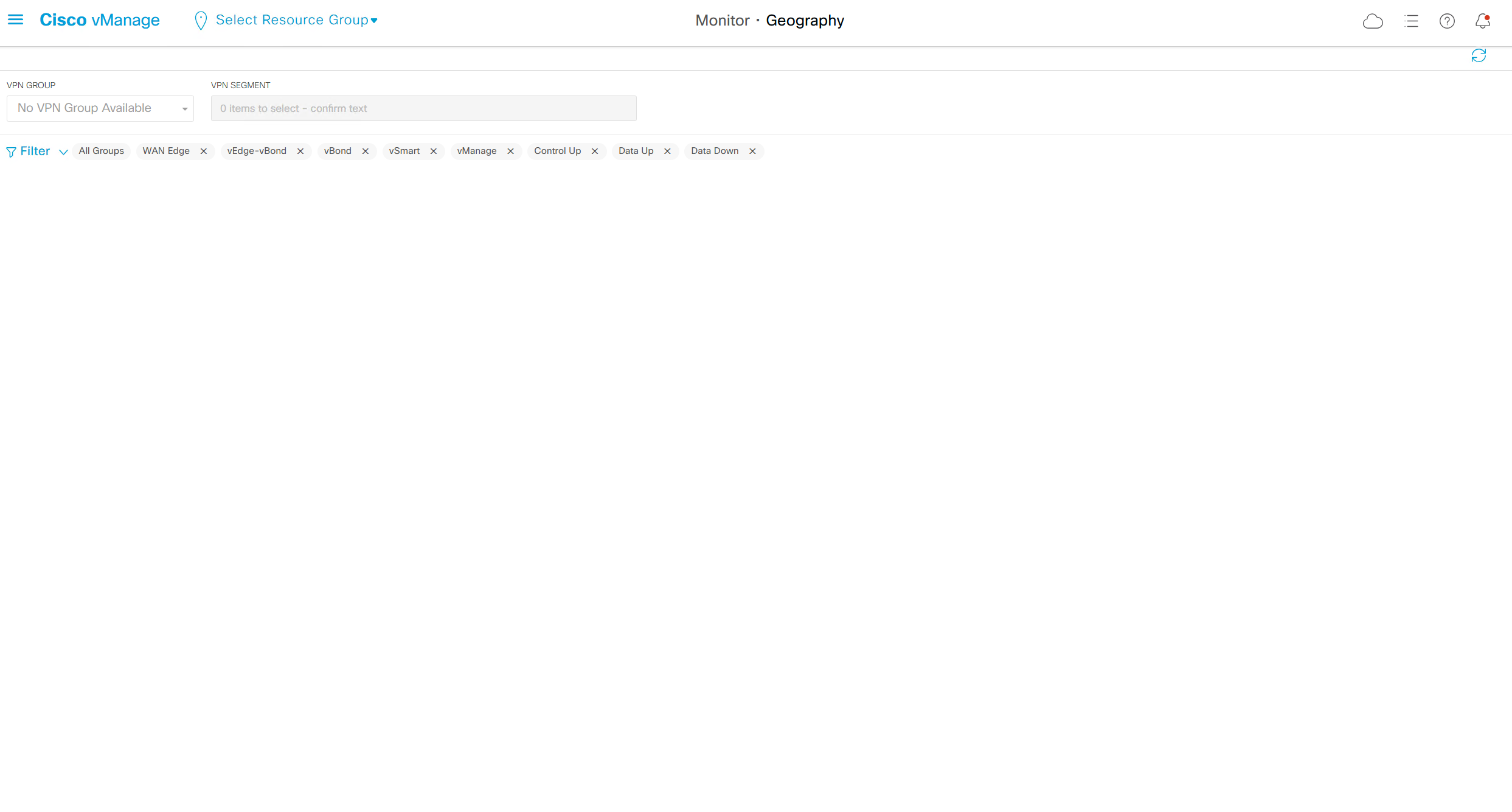Click the All Groups filter chip
This screenshot has height=812, width=1512.
[x=101, y=151]
